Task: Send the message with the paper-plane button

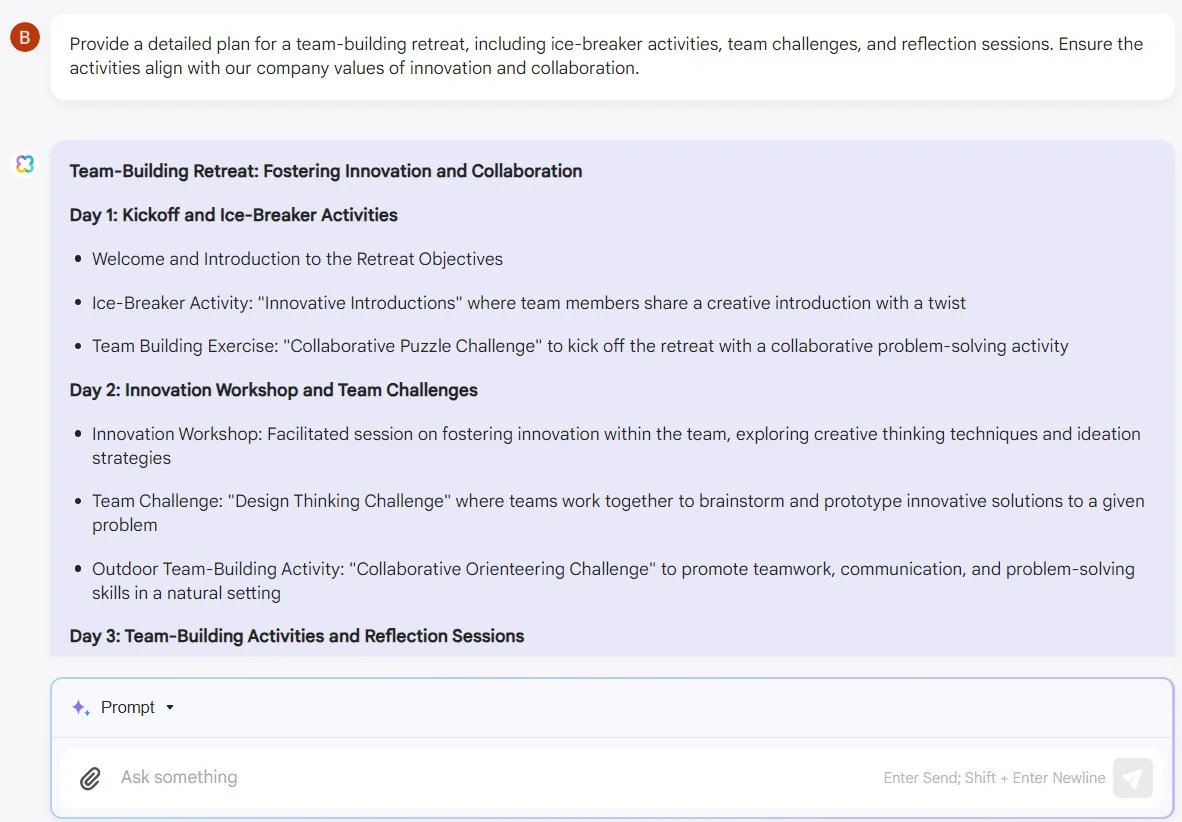Action: click(x=1132, y=778)
